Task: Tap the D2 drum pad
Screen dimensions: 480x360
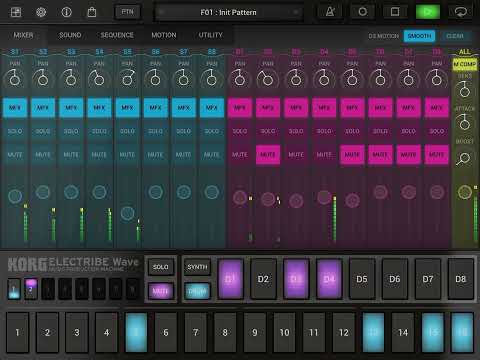Action: tap(263, 279)
